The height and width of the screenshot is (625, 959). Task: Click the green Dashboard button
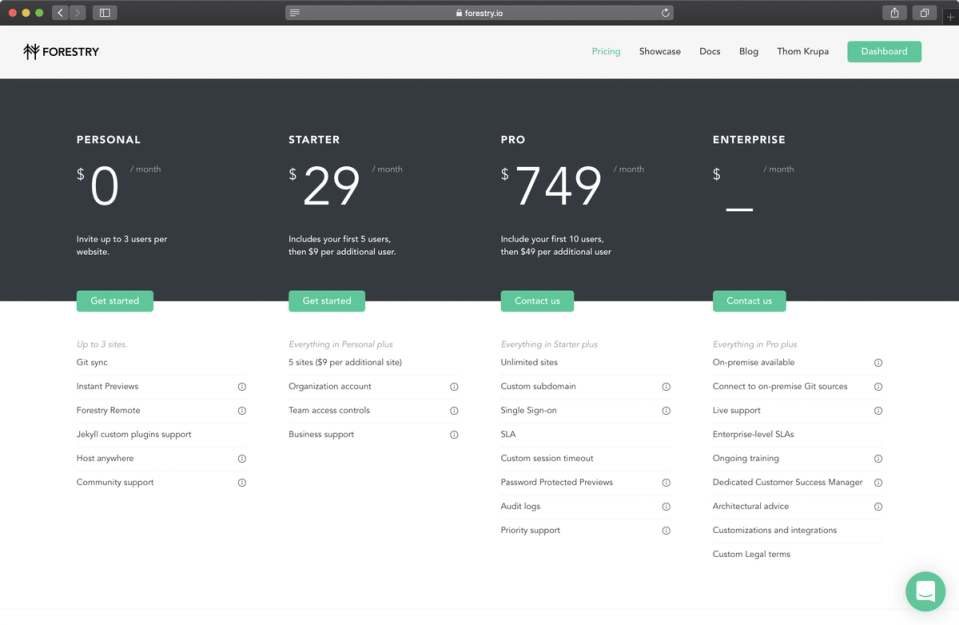coord(884,51)
